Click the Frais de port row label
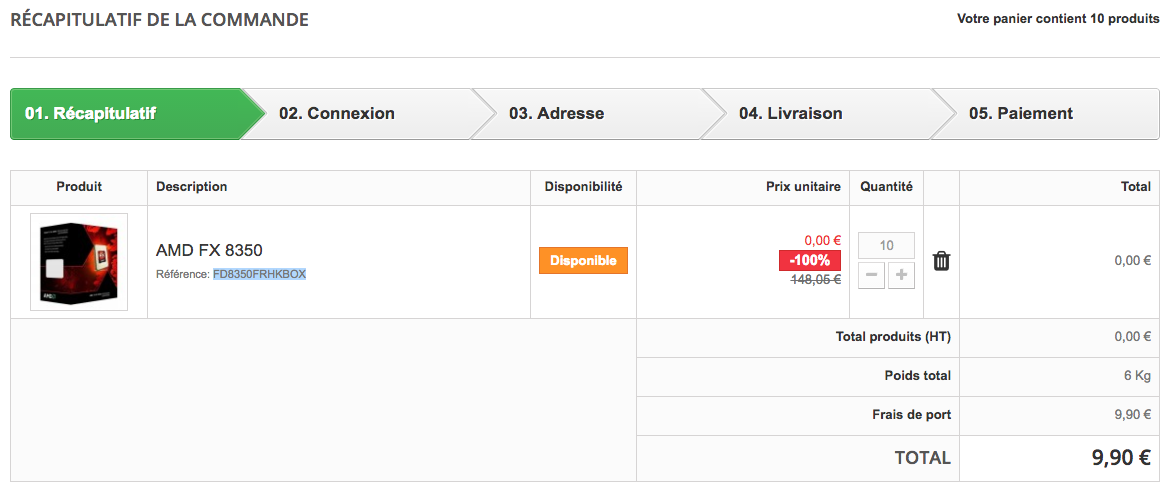This screenshot has width=1176, height=495. tap(911, 415)
